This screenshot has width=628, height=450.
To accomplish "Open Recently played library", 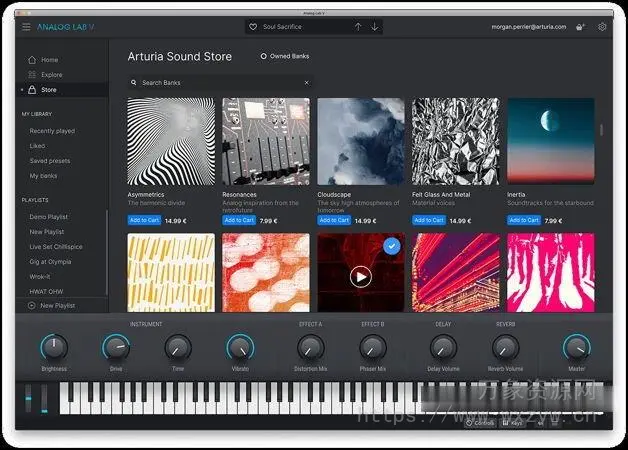I will coord(52,131).
